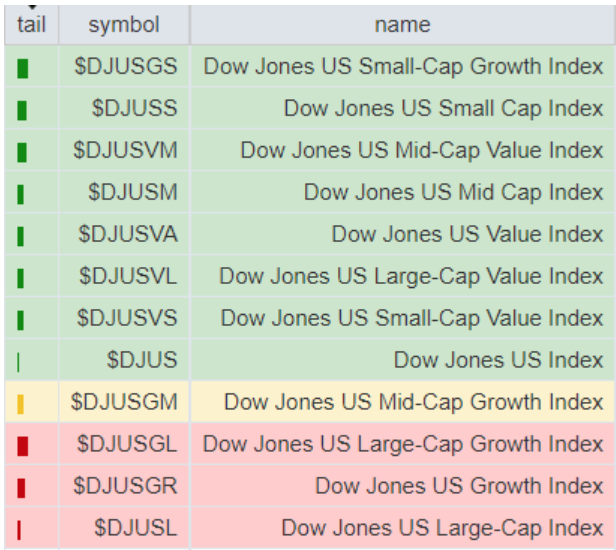Click the green tail bar for $DJUSGS
Screen dimensions: 616x550
(23, 69)
